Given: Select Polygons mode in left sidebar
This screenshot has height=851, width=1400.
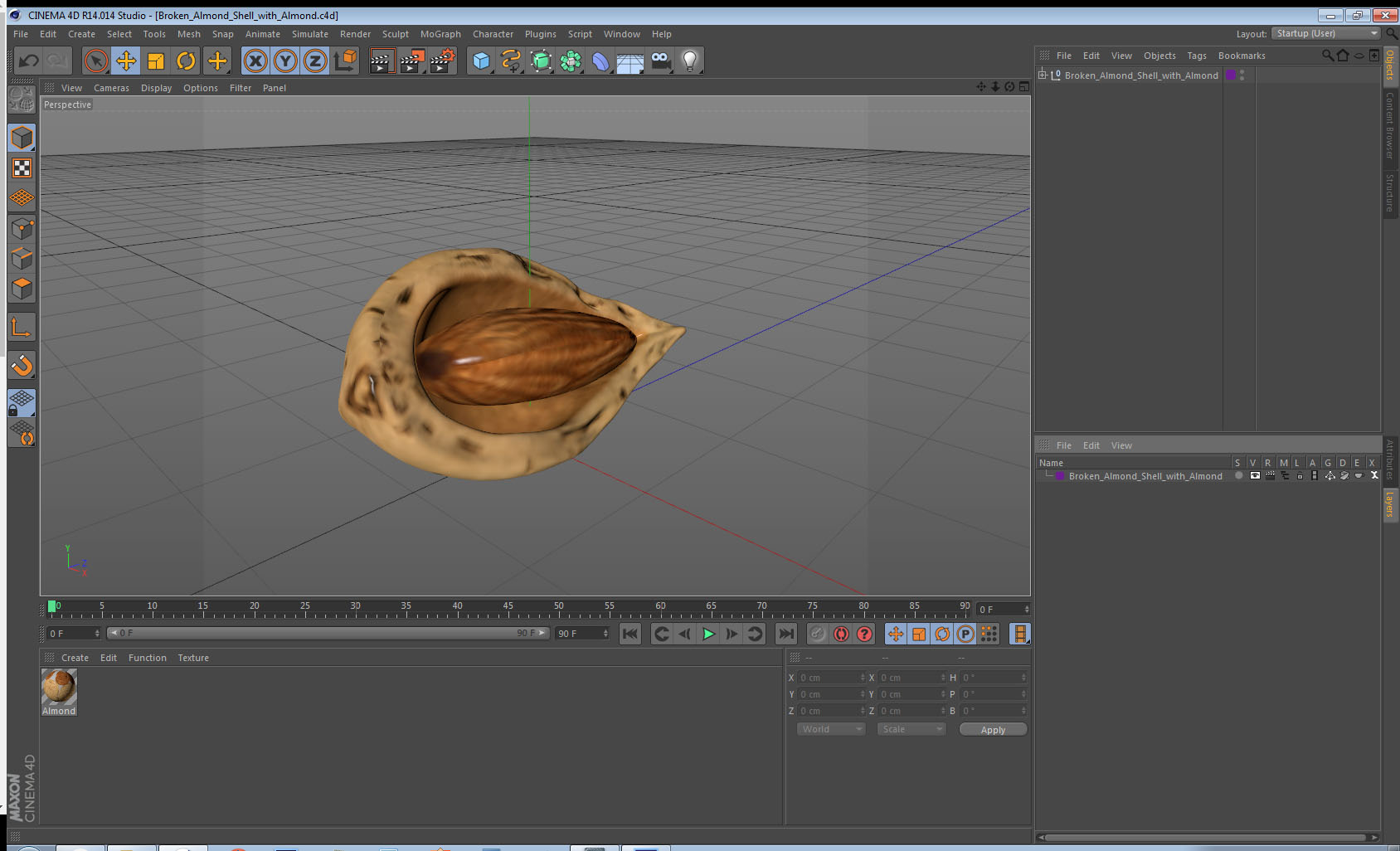Looking at the screenshot, I should point(22,289).
